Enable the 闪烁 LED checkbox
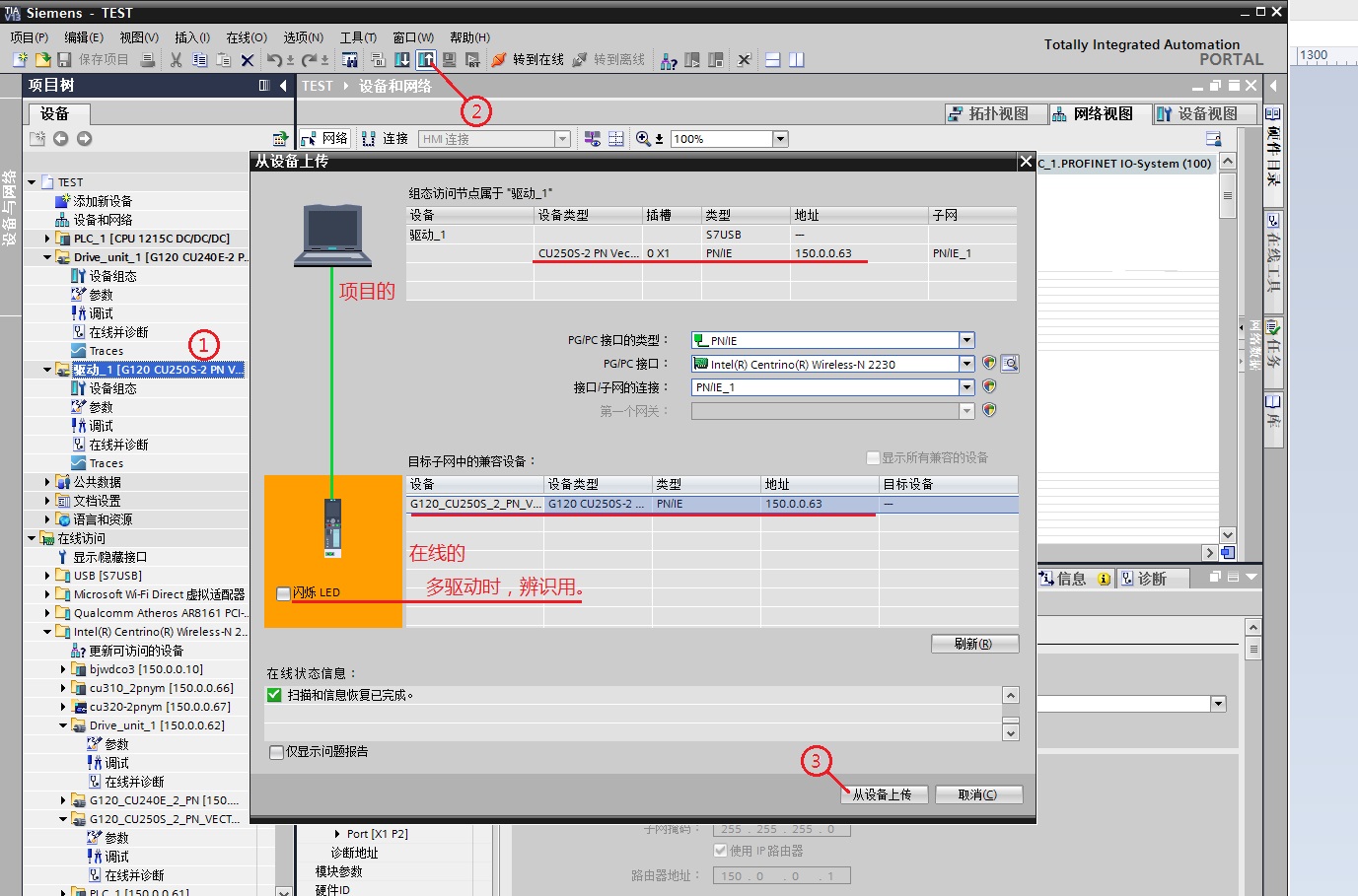The width and height of the screenshot is (1358, 896). (x=283, y=593)
